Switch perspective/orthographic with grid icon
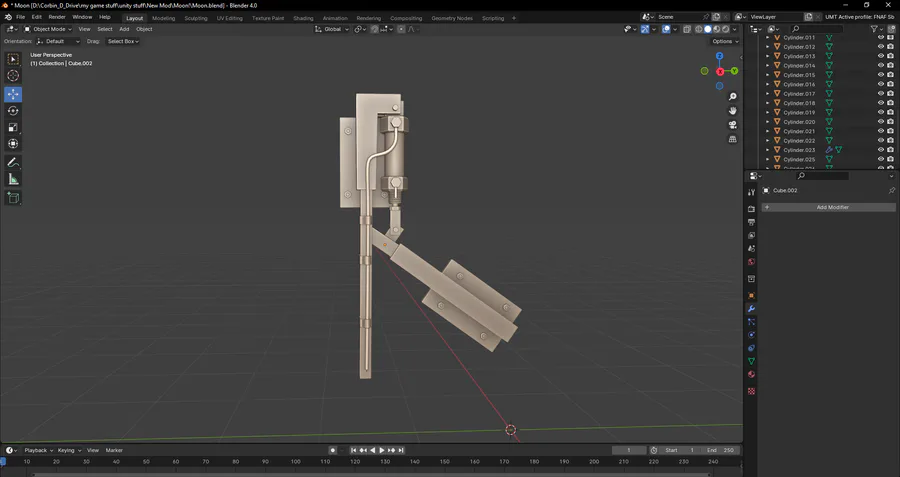 pyautogui.click(x=732, y=139)
